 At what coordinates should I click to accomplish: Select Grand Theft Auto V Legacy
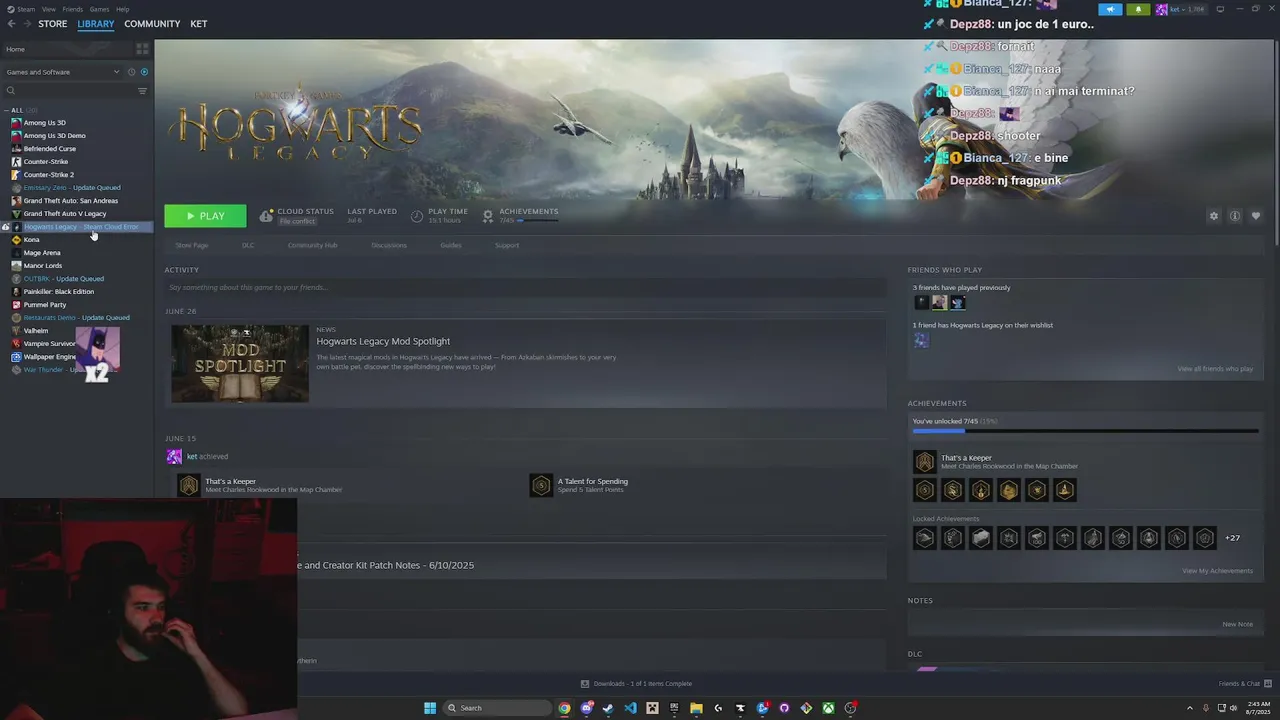tap(64, 214)
